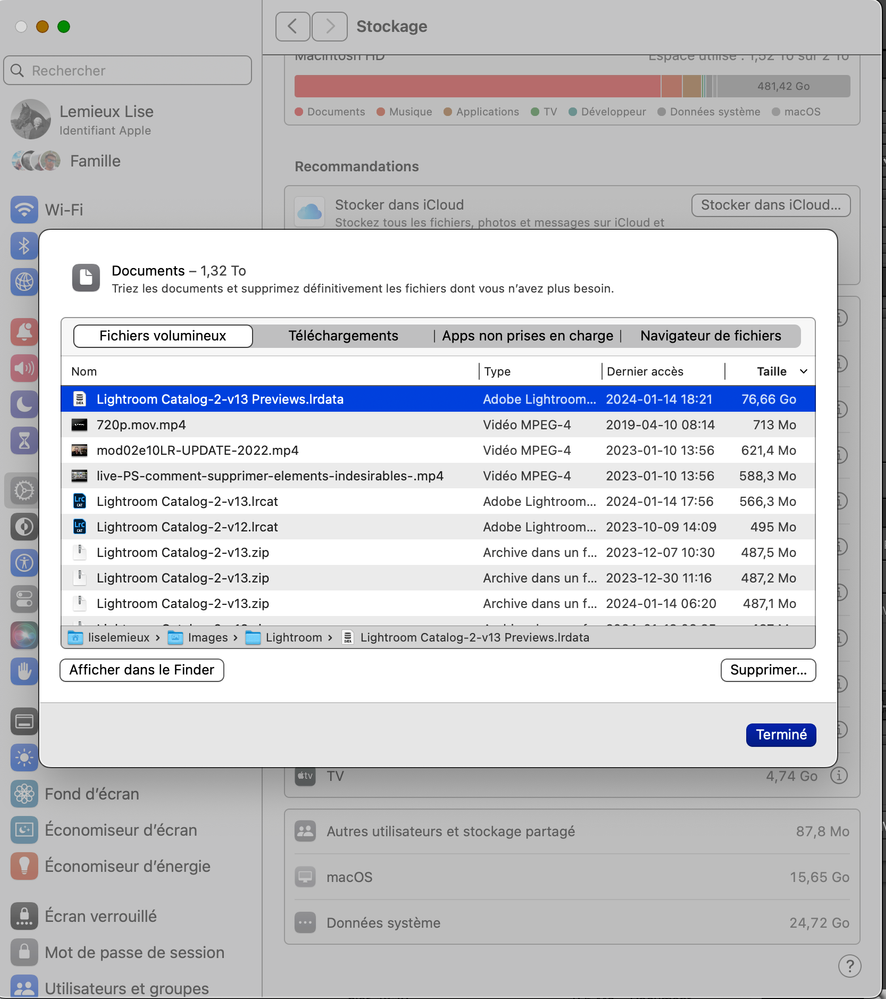Click the 713 Mo size cell
The height and width of the screenshot is (999, 886).
pos(774,424)
